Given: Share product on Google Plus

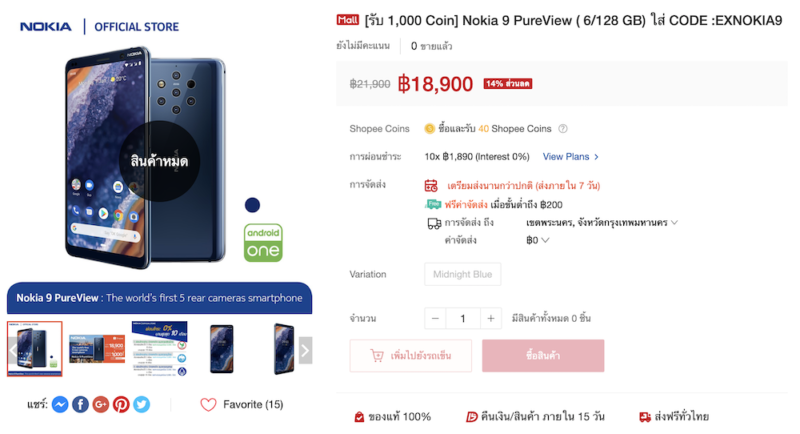Looking at the screenshot, I should click(x=100, y=404).
